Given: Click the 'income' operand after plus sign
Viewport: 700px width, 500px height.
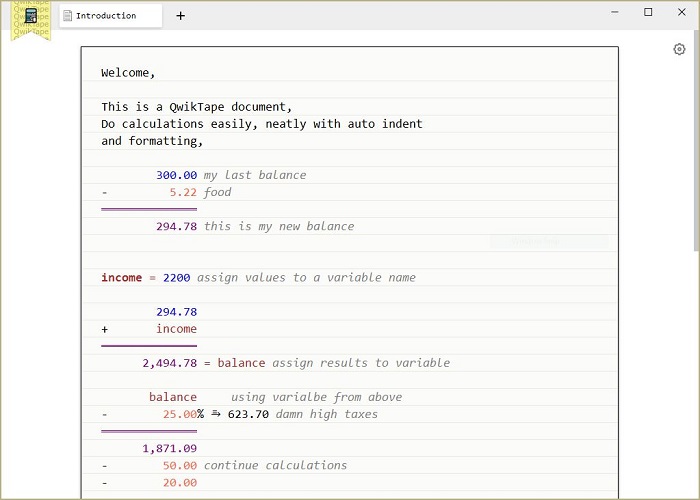Looking at the screenshot, I should click(x=176, y=329).
